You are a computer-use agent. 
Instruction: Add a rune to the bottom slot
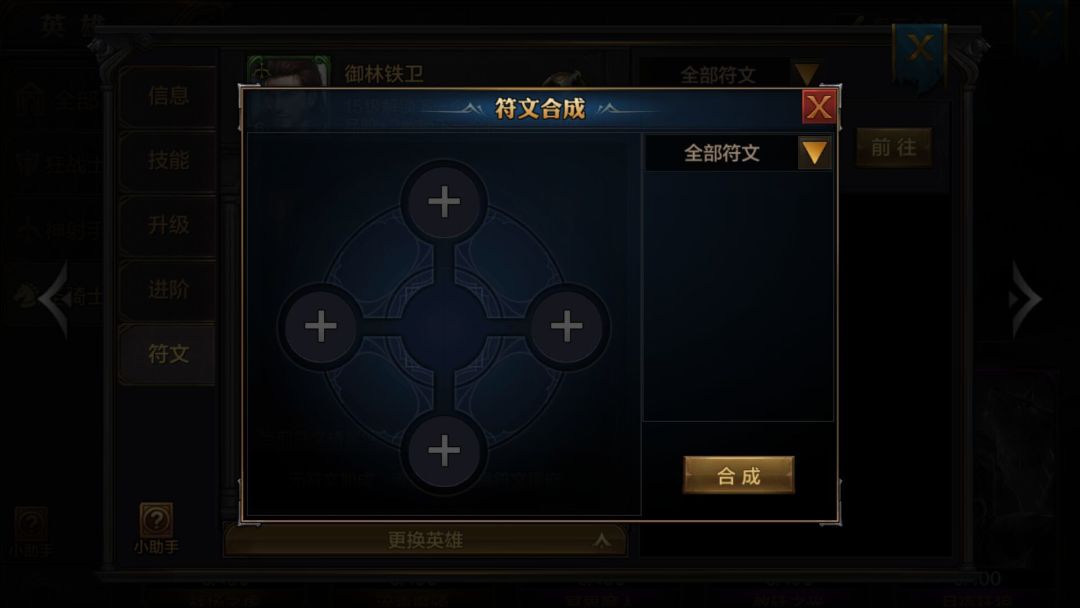[444, 451]
